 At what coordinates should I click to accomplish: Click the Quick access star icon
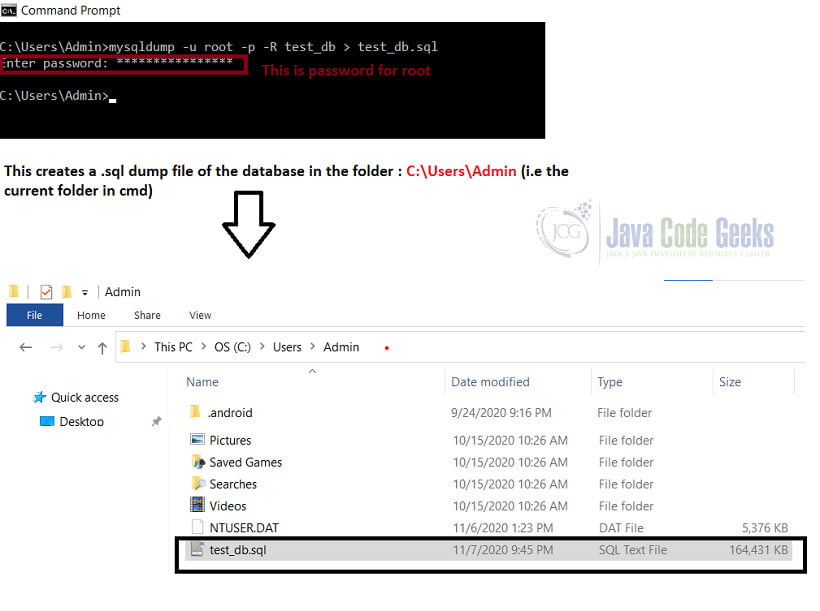[x=40, y=398]
